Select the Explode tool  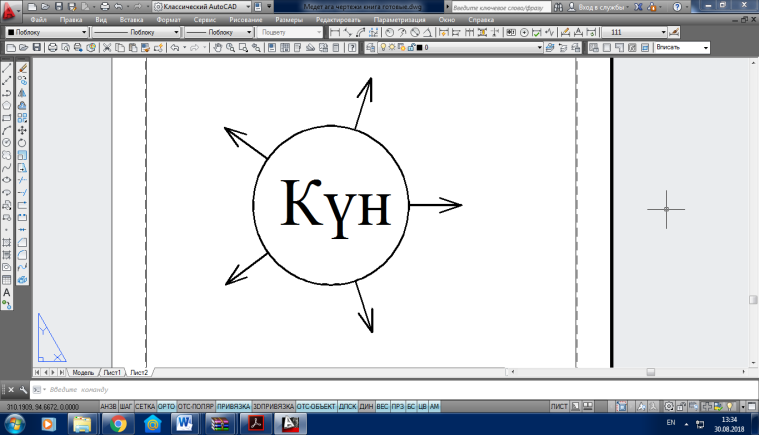(22, 280)
